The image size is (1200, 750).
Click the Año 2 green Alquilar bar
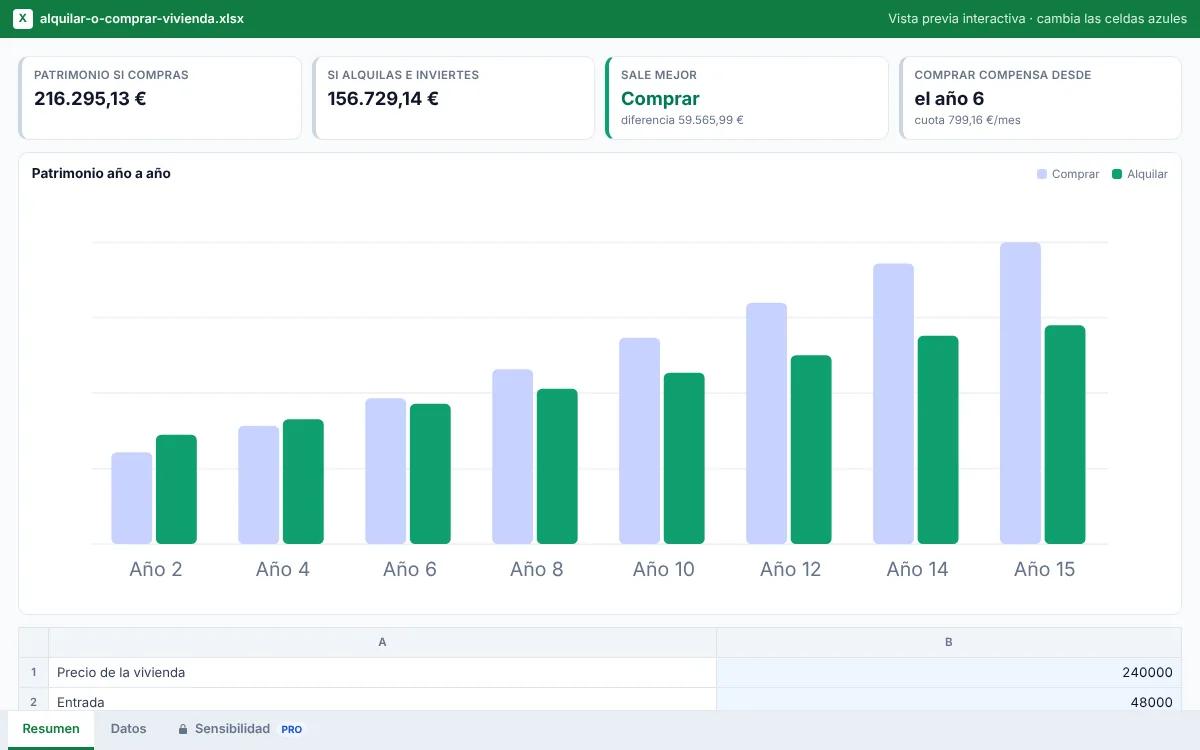176,489
